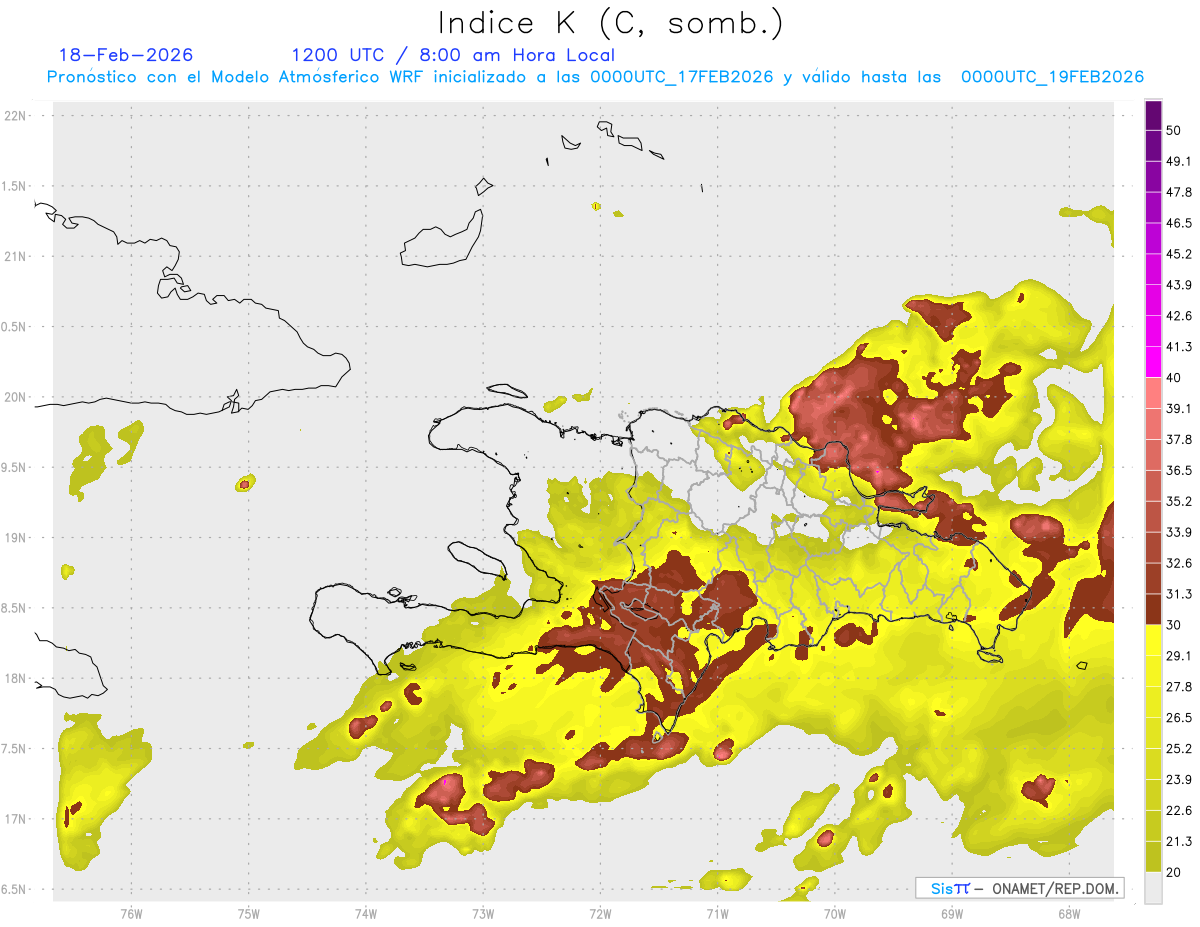Click the "42.6" color bar value
Image resolution: width=1200 pixels, height=927 pixels.
(1179, 316)
